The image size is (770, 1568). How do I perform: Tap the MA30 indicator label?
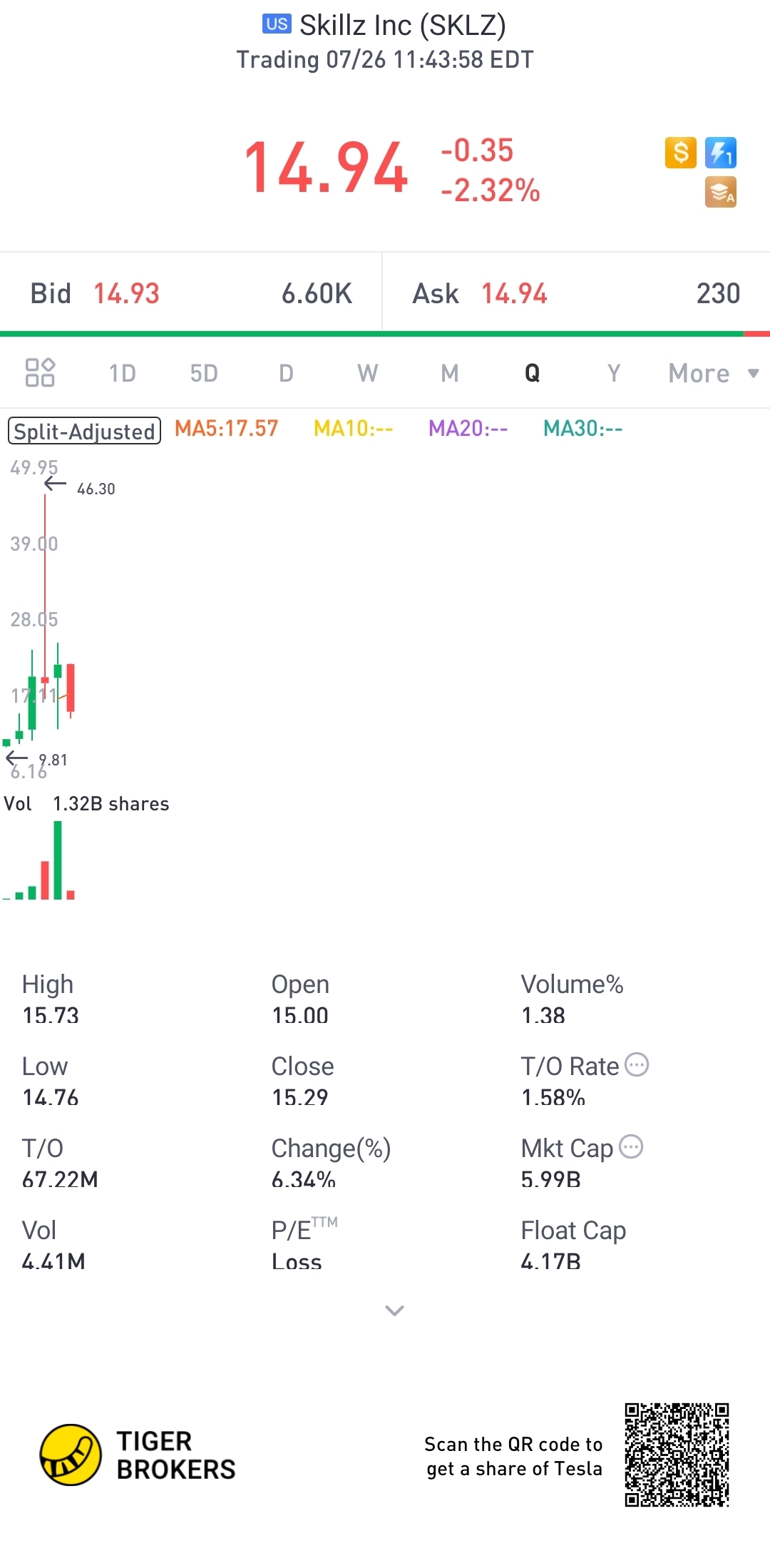(x=583, y=428)
